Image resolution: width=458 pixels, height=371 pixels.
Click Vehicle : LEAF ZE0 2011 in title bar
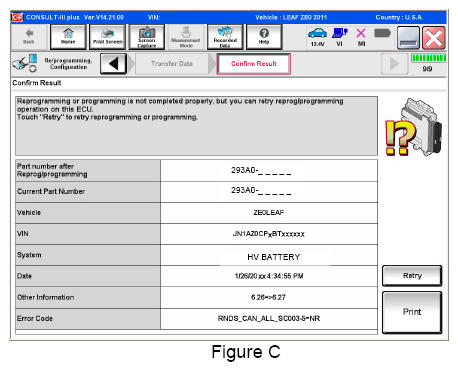tap(291, 17)
